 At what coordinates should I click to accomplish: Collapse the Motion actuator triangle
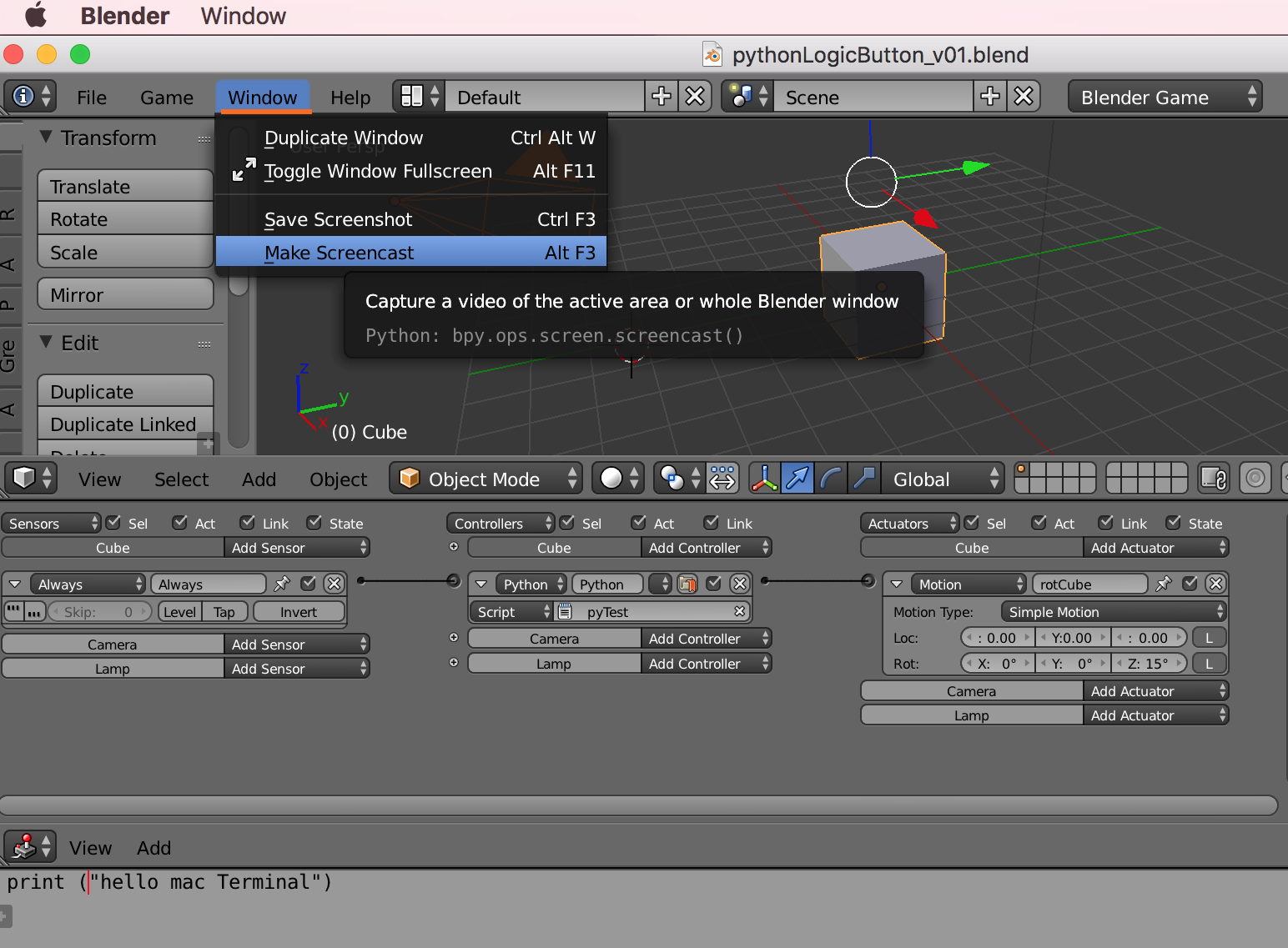(897, 584)
